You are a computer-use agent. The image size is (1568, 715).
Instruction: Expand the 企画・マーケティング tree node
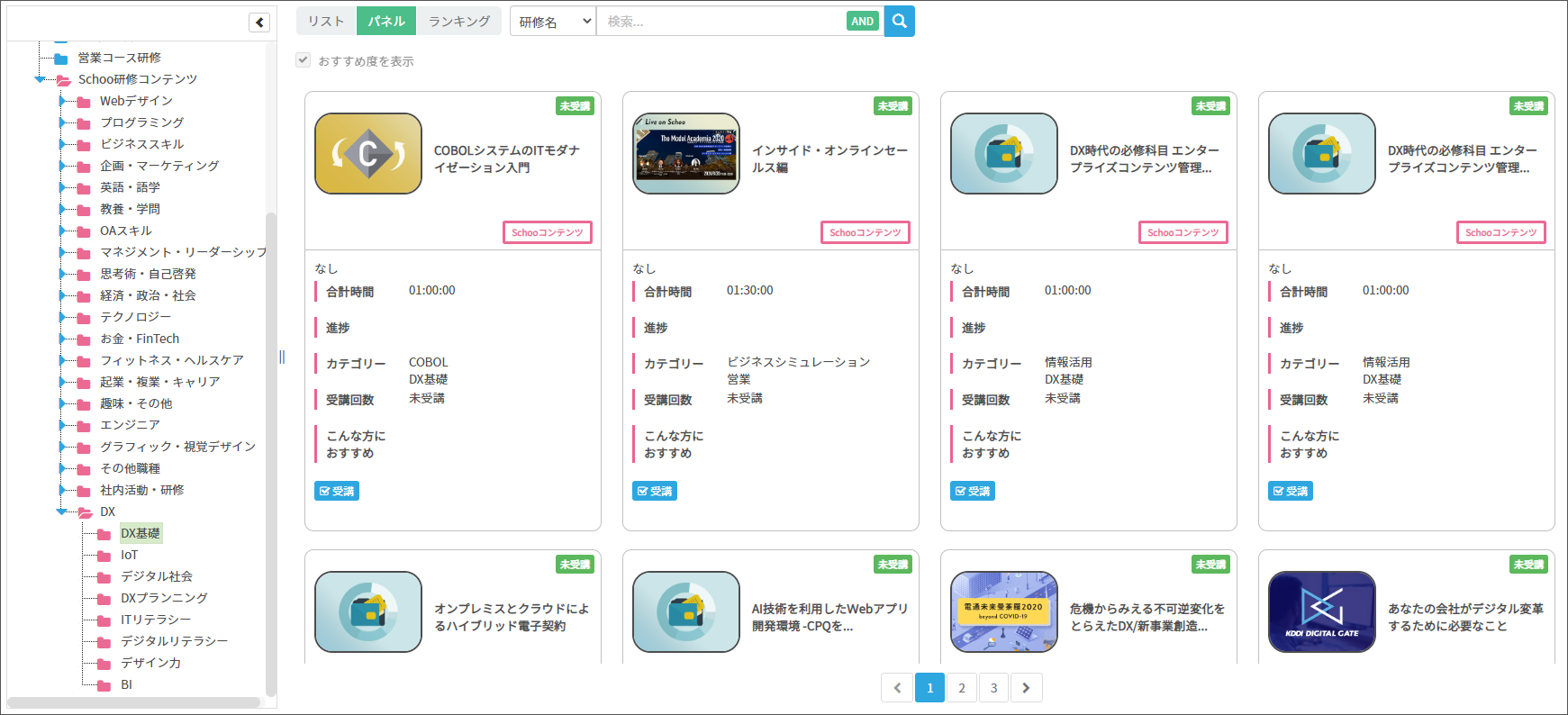(x=62, y=166)
